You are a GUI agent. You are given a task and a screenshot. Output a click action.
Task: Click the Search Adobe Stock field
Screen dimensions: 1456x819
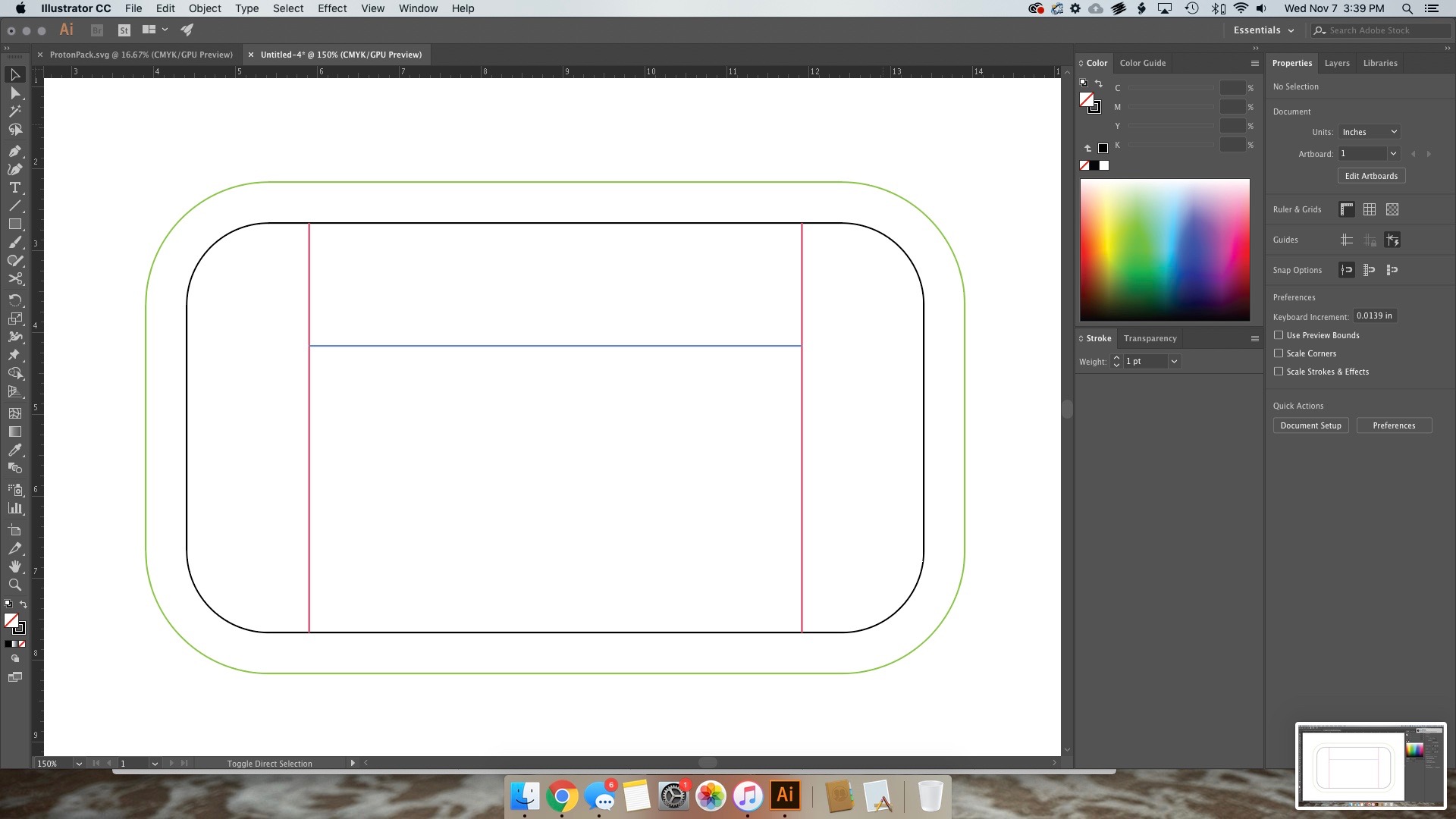coord(1380,30)
